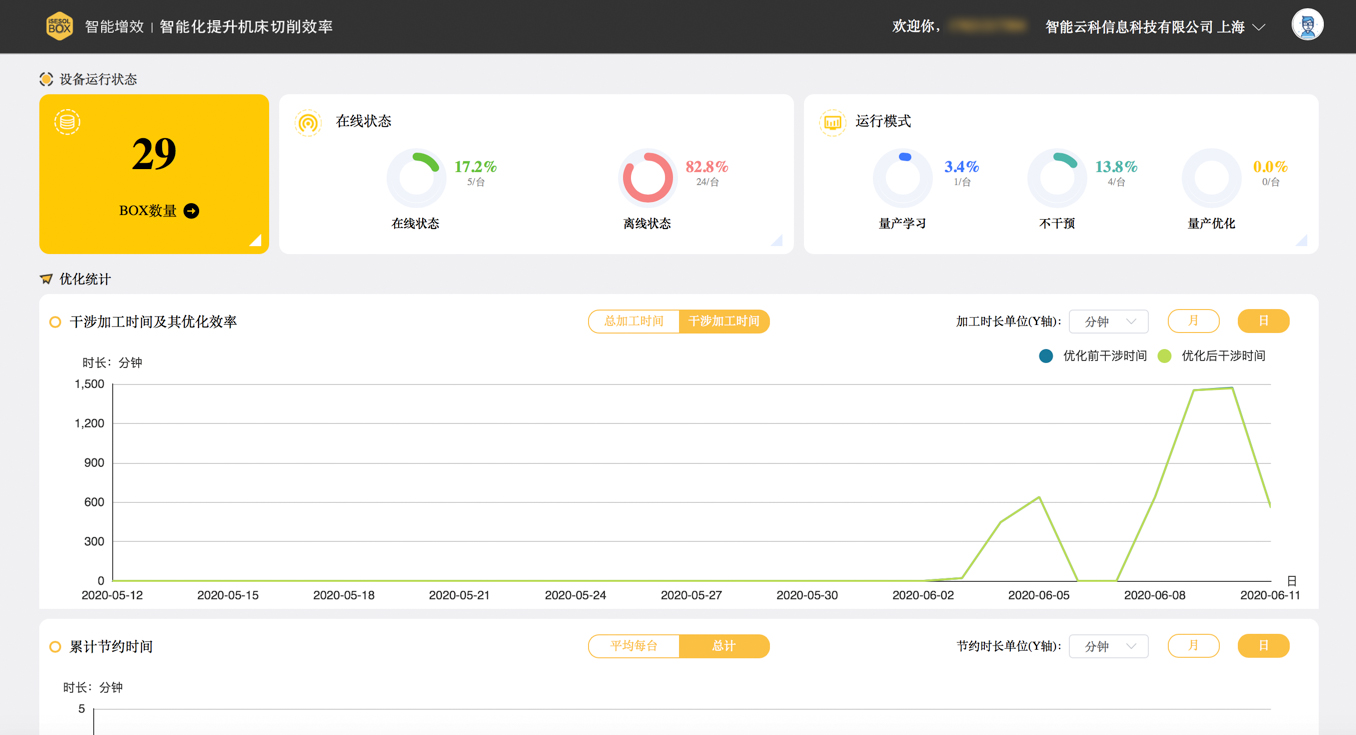Click the 量产学习 label under its donut

click(x=903, y=223)
